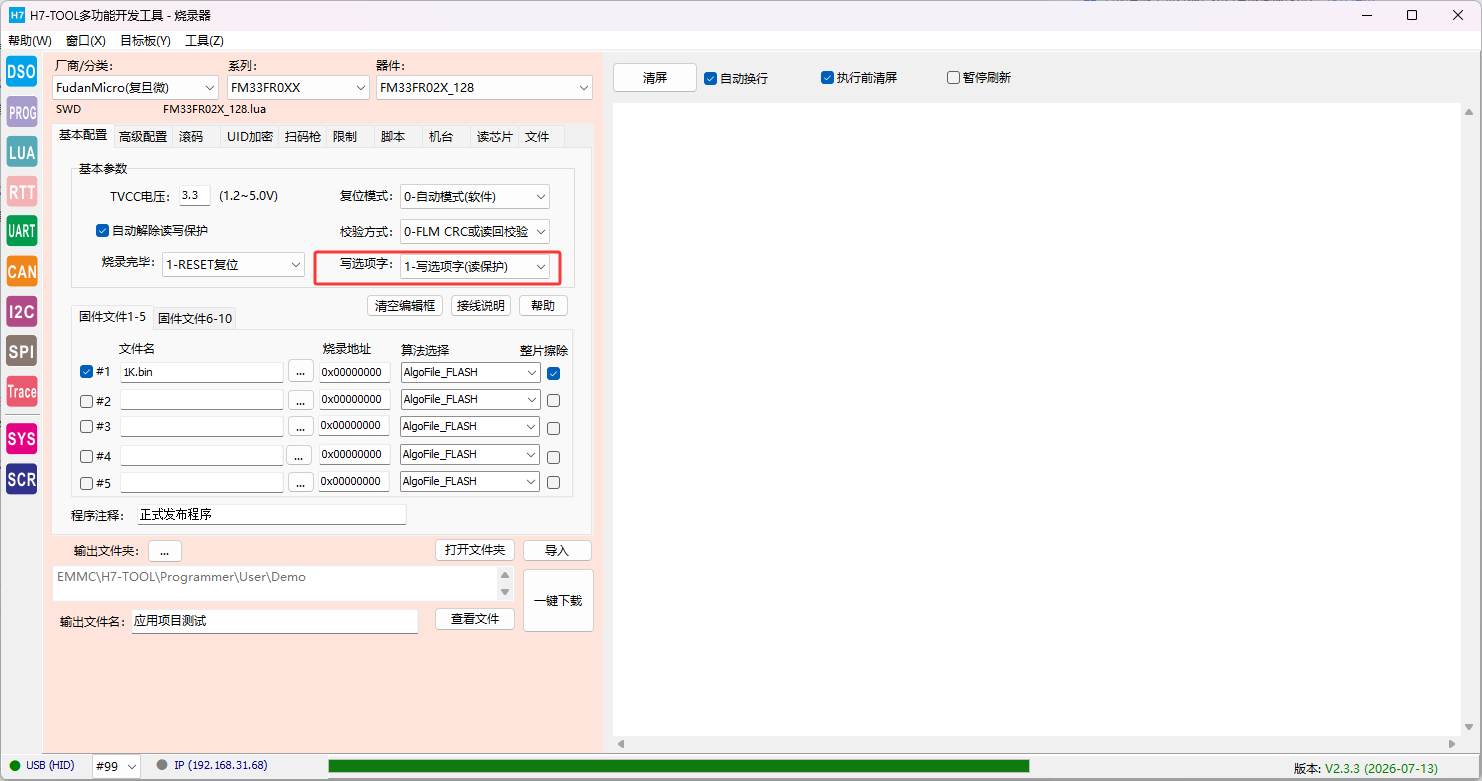Open the 器件 FM33FR02X_128 dropdown

(x=485, y=88)
